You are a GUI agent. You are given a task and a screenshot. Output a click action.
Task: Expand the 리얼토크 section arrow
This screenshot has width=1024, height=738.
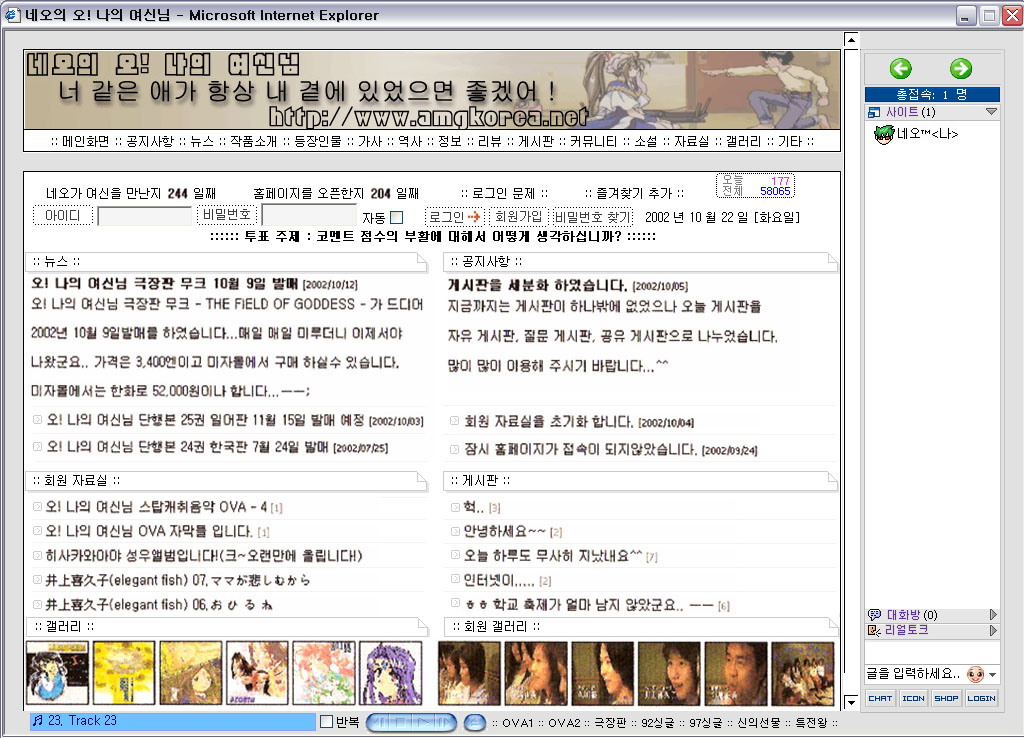click(993, 630)
